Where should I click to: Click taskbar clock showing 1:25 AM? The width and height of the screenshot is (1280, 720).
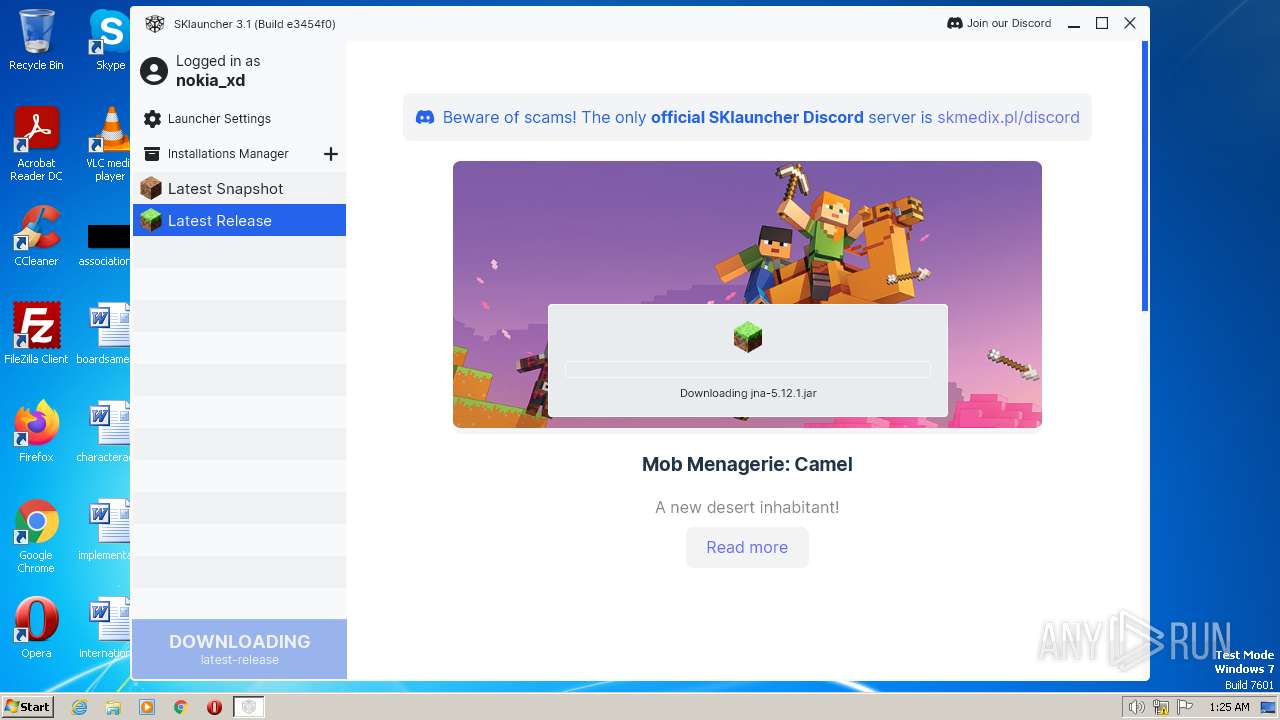(x=1229, y=707)
